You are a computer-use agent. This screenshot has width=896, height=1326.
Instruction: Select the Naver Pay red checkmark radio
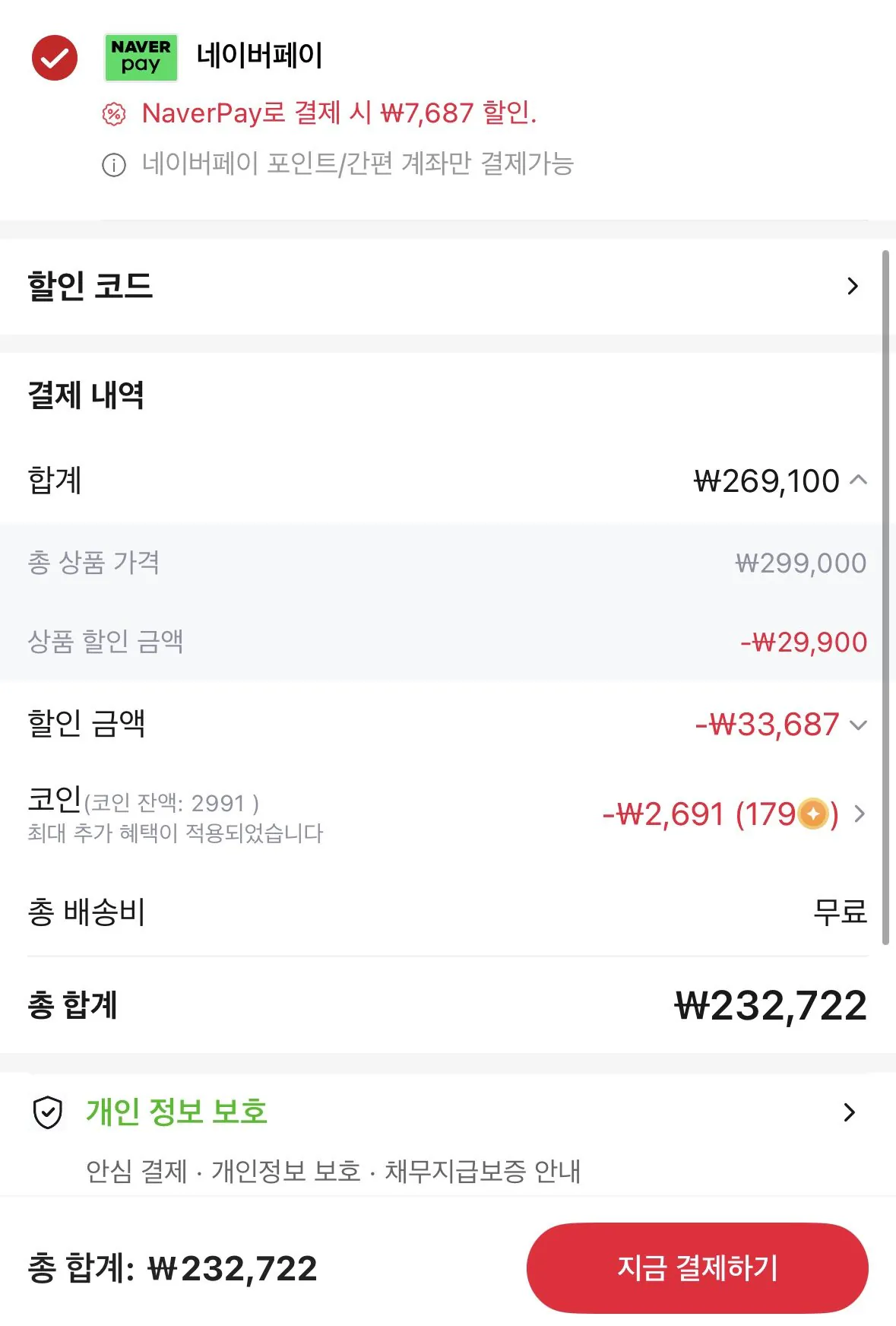pyautogui.click(x=55, y=58)
